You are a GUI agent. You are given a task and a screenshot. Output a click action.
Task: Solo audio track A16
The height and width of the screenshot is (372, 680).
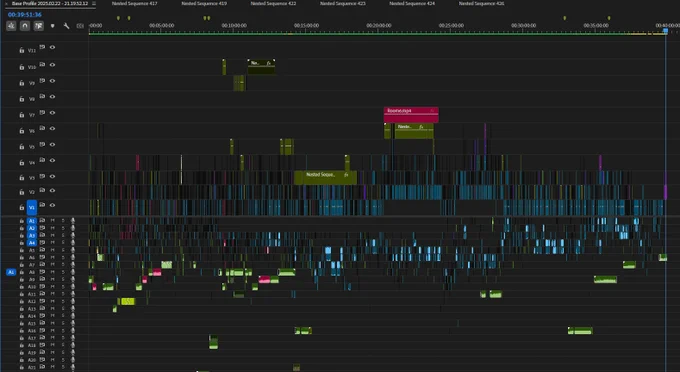[63, 331]
